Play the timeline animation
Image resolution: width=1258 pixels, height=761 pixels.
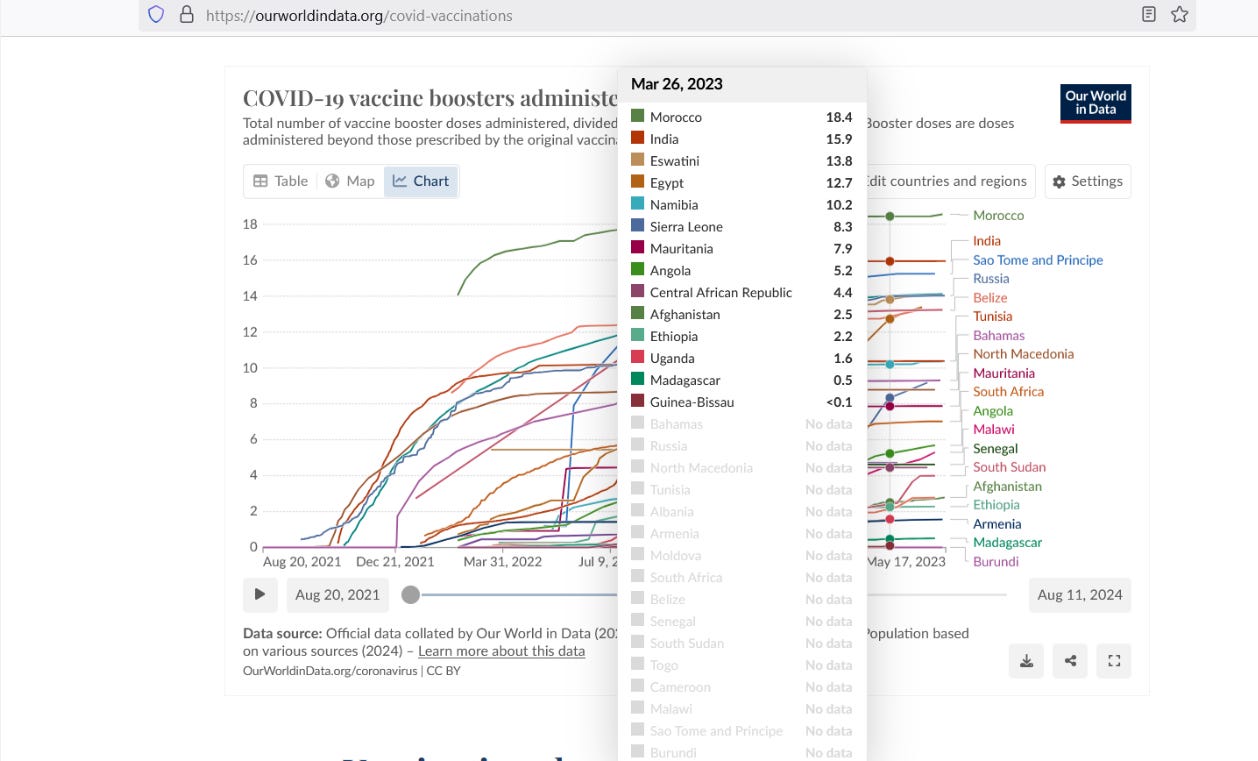click(x=260, y=594)
